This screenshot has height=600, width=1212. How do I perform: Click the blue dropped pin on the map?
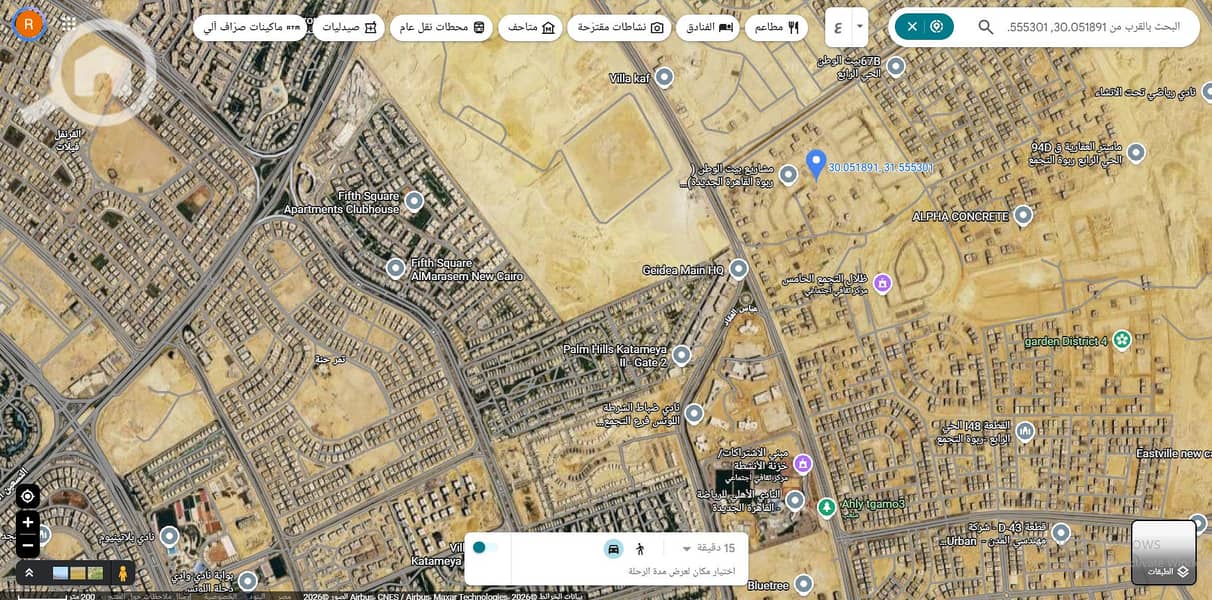coord(816,164)
